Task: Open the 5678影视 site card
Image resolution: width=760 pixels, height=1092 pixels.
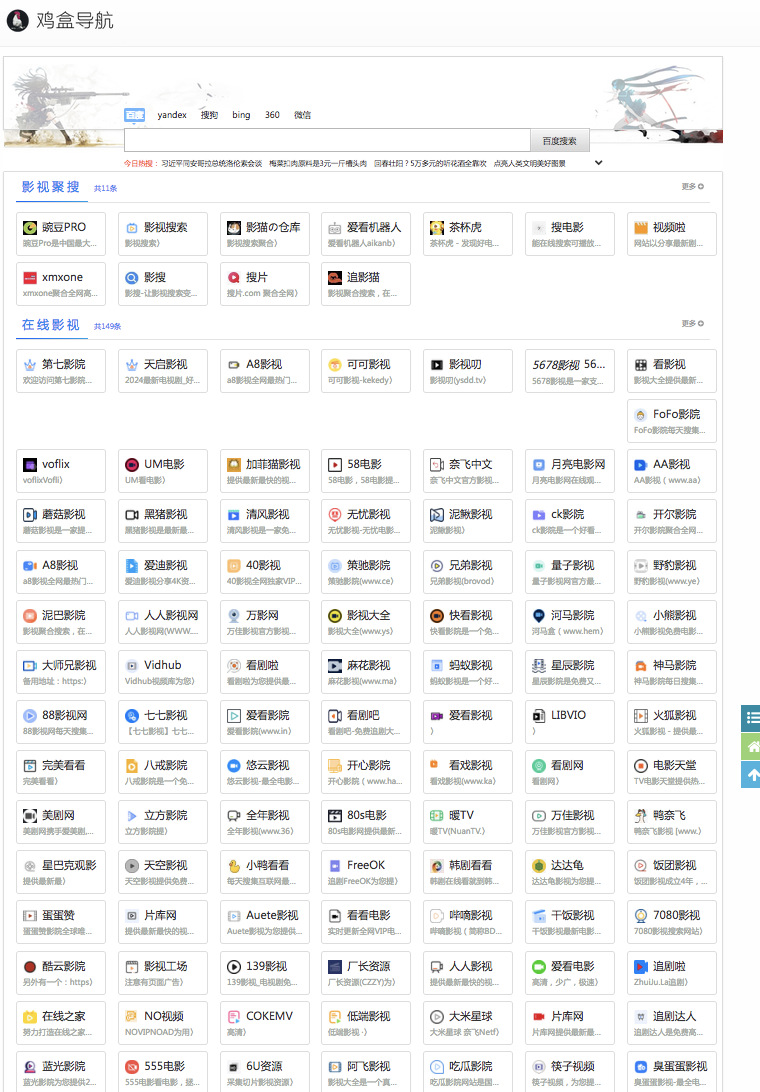Action: click(570, 371)
